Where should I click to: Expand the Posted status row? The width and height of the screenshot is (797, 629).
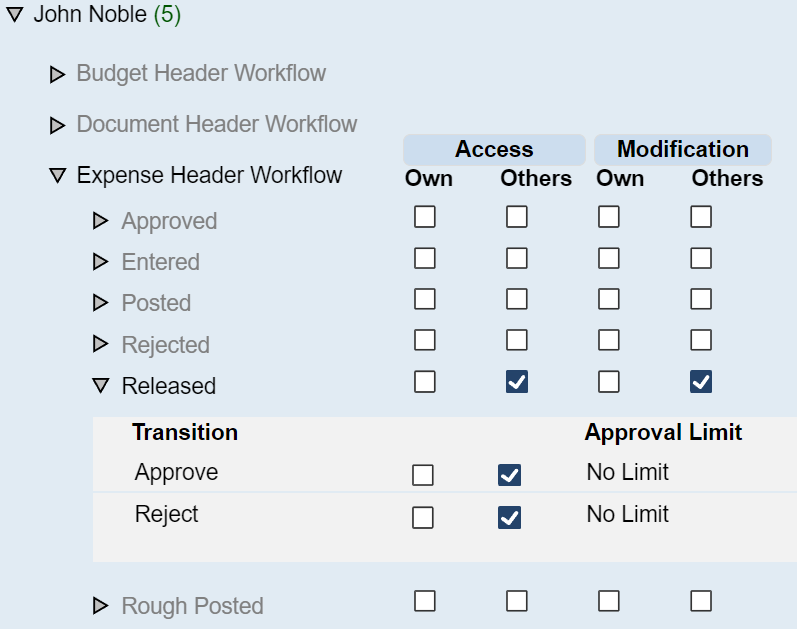pyautogui.click(x=100, y=303)
